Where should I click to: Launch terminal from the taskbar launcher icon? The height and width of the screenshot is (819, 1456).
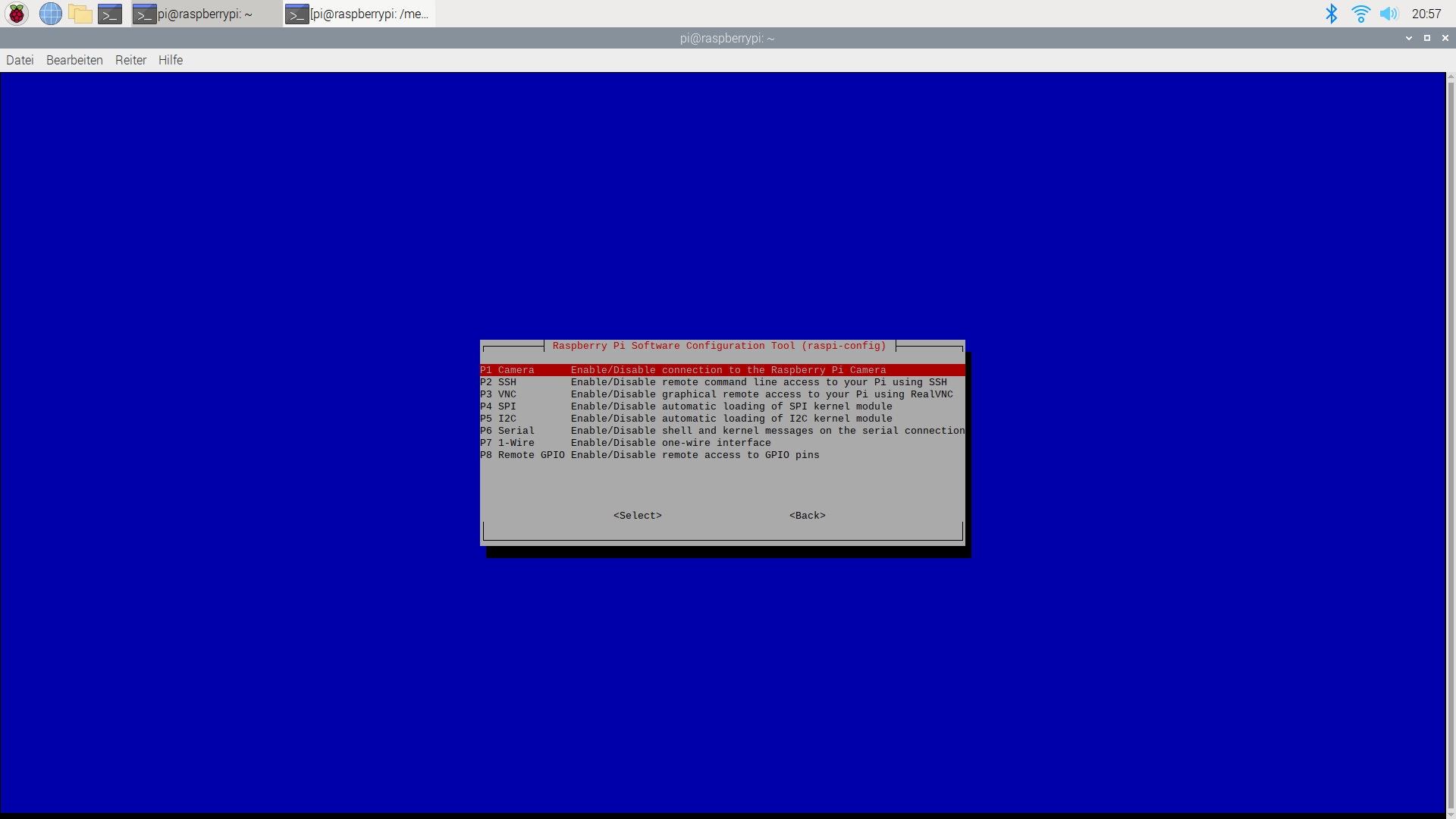(110, 14)
